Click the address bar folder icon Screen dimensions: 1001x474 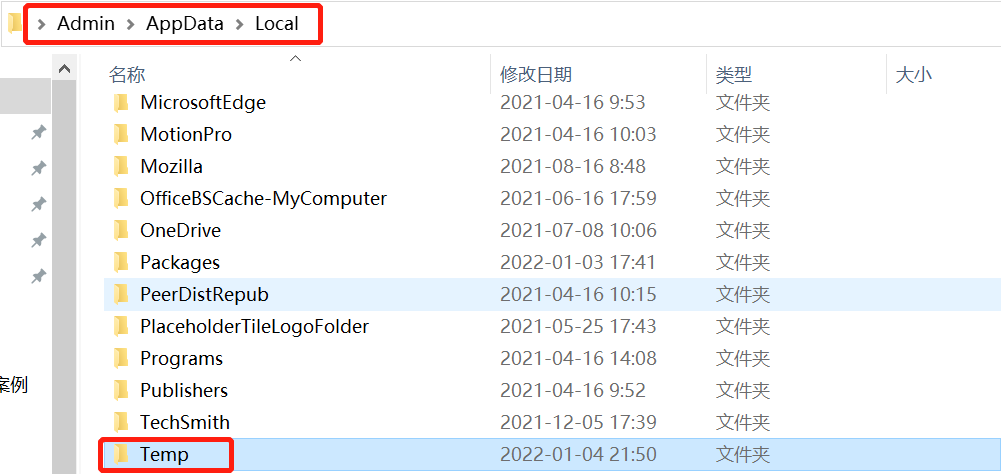click(14, 24)
